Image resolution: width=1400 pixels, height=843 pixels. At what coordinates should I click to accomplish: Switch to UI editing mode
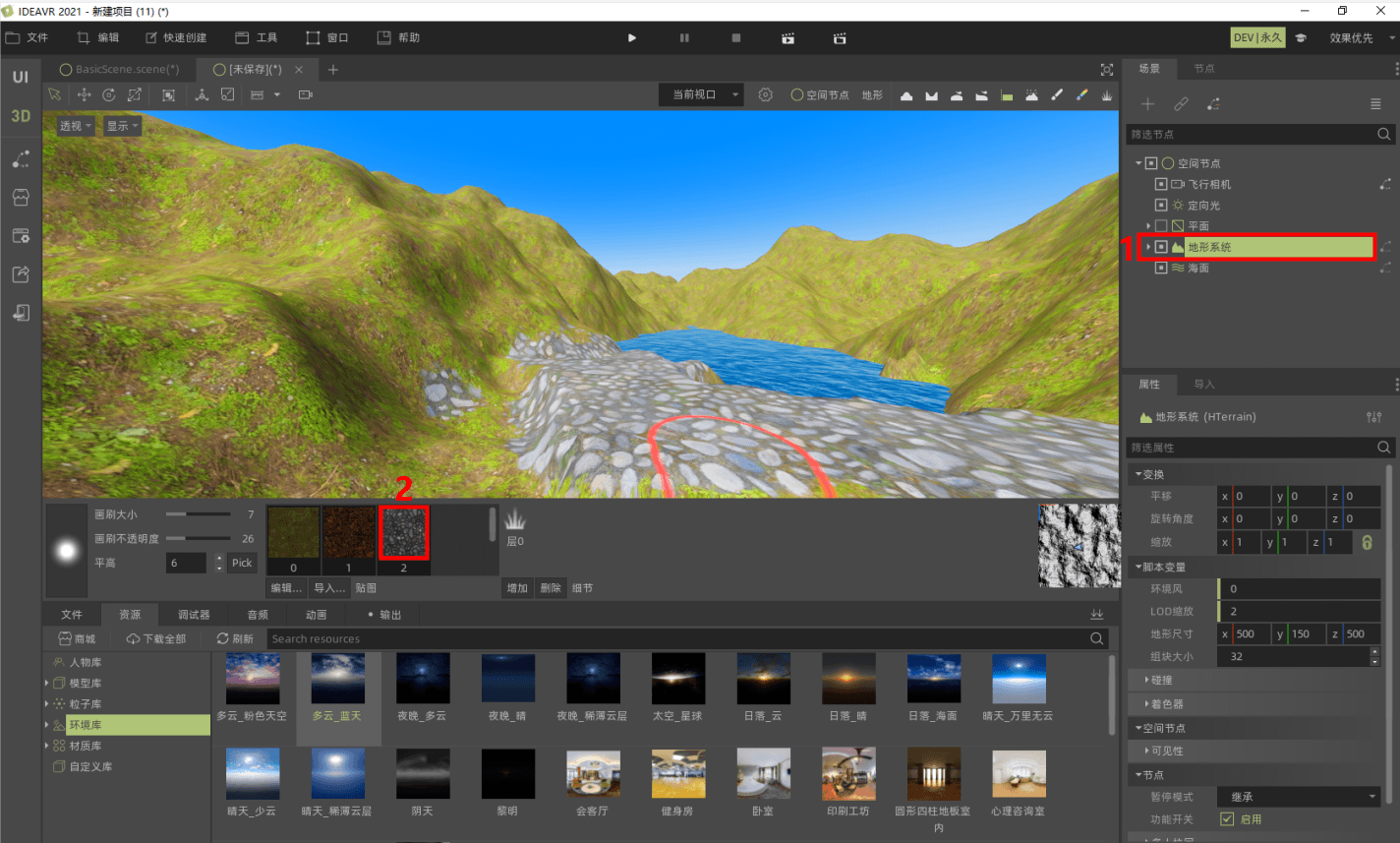pyautogui.click(x=21, y=77)
